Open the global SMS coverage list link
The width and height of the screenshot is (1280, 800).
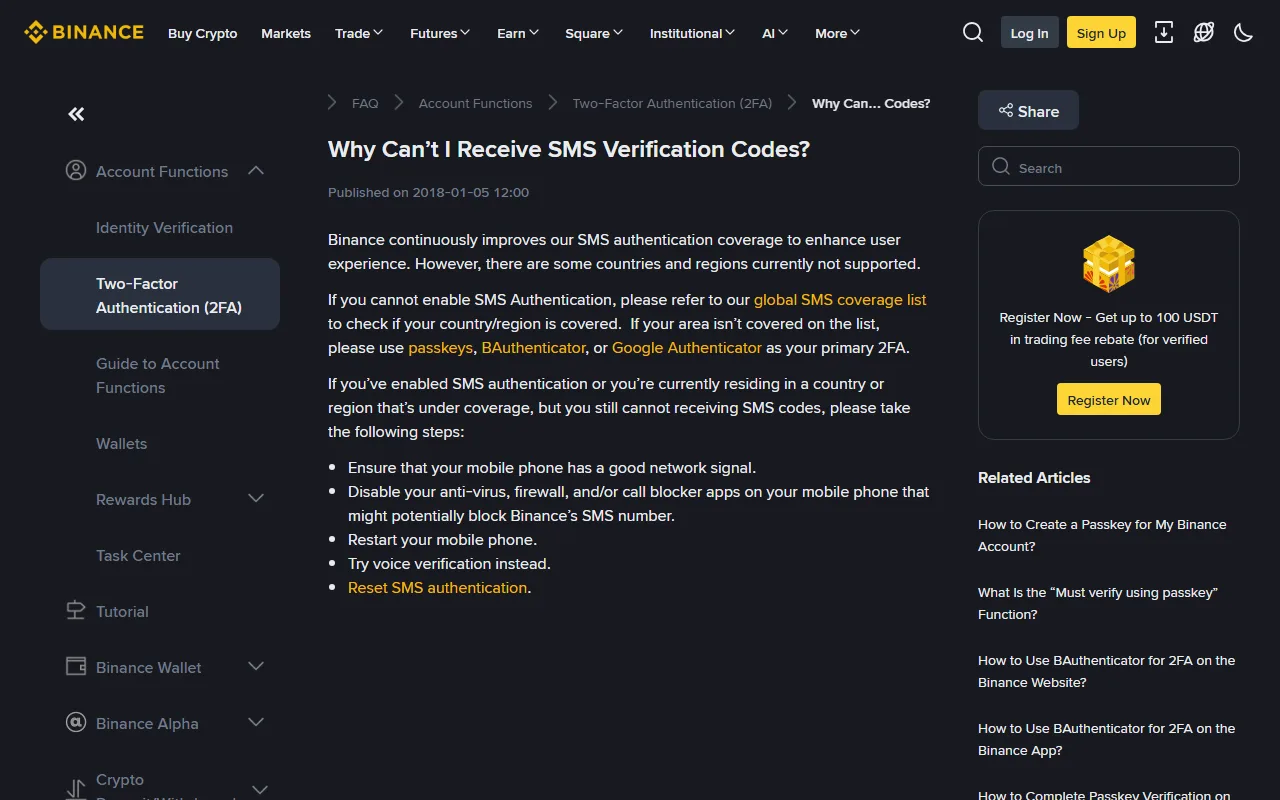[x=840, y=299]
